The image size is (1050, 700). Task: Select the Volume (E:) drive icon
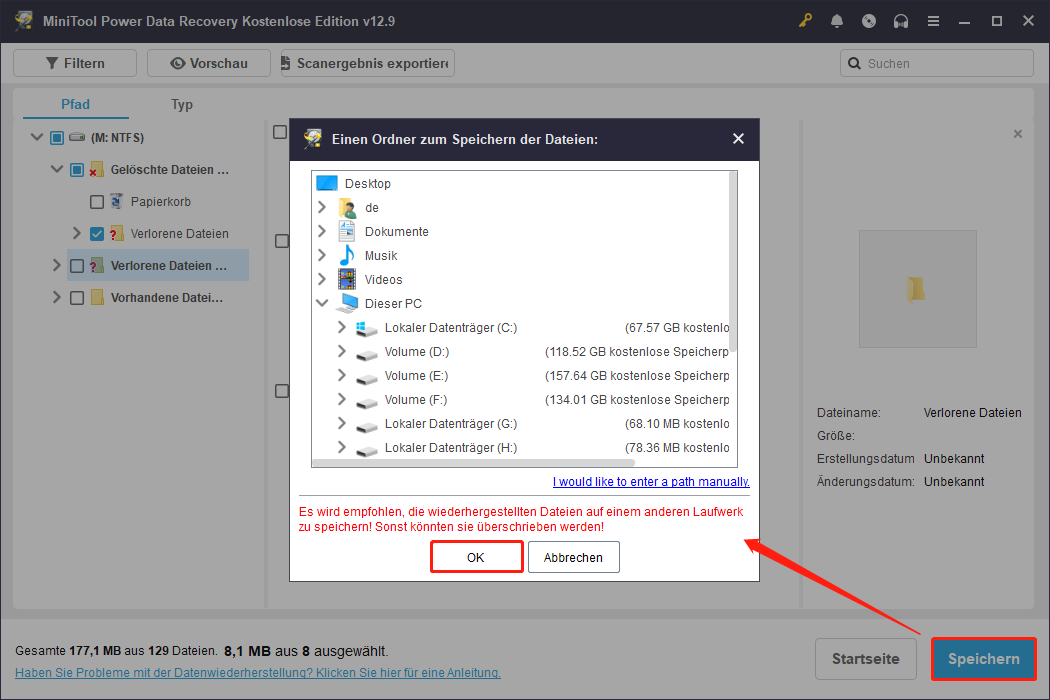tap(366, 378)
